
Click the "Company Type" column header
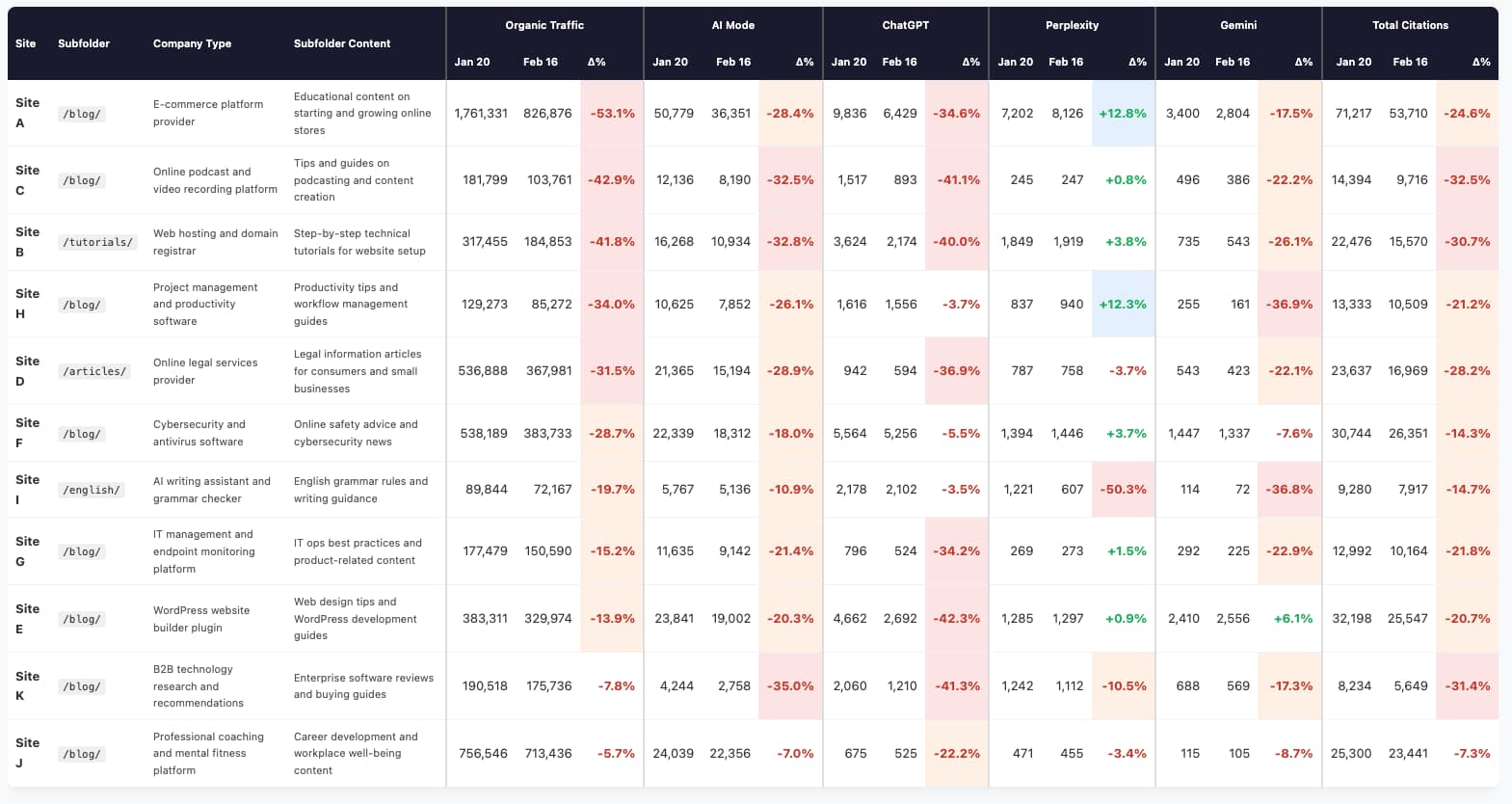point(192,43)
